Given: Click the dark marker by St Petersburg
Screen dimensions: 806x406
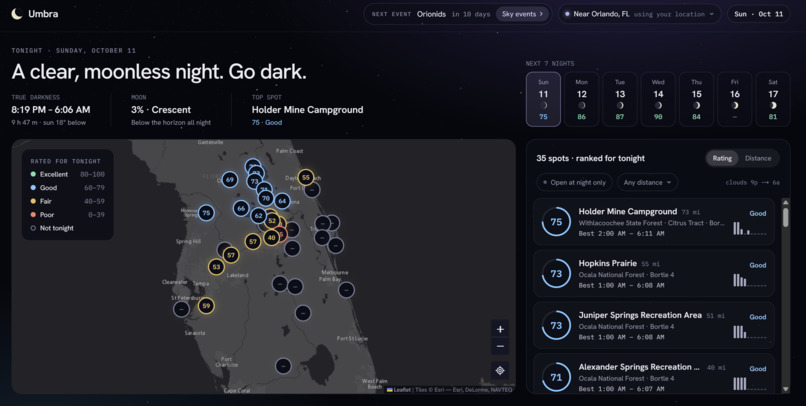Looking at the screenshot, I should coord(181,309).
